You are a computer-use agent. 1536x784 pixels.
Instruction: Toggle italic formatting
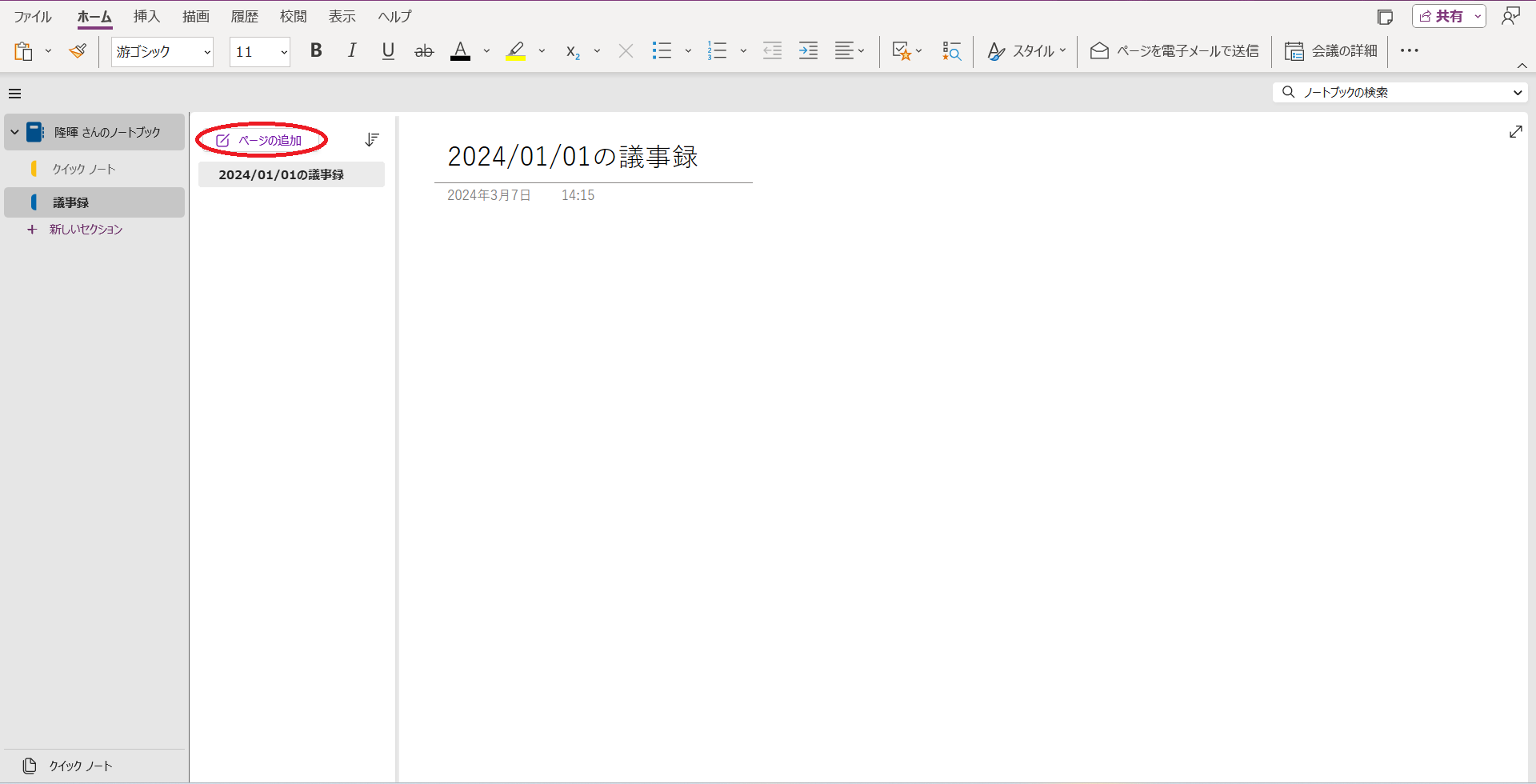pyautogui.click(x=352, y=50)
